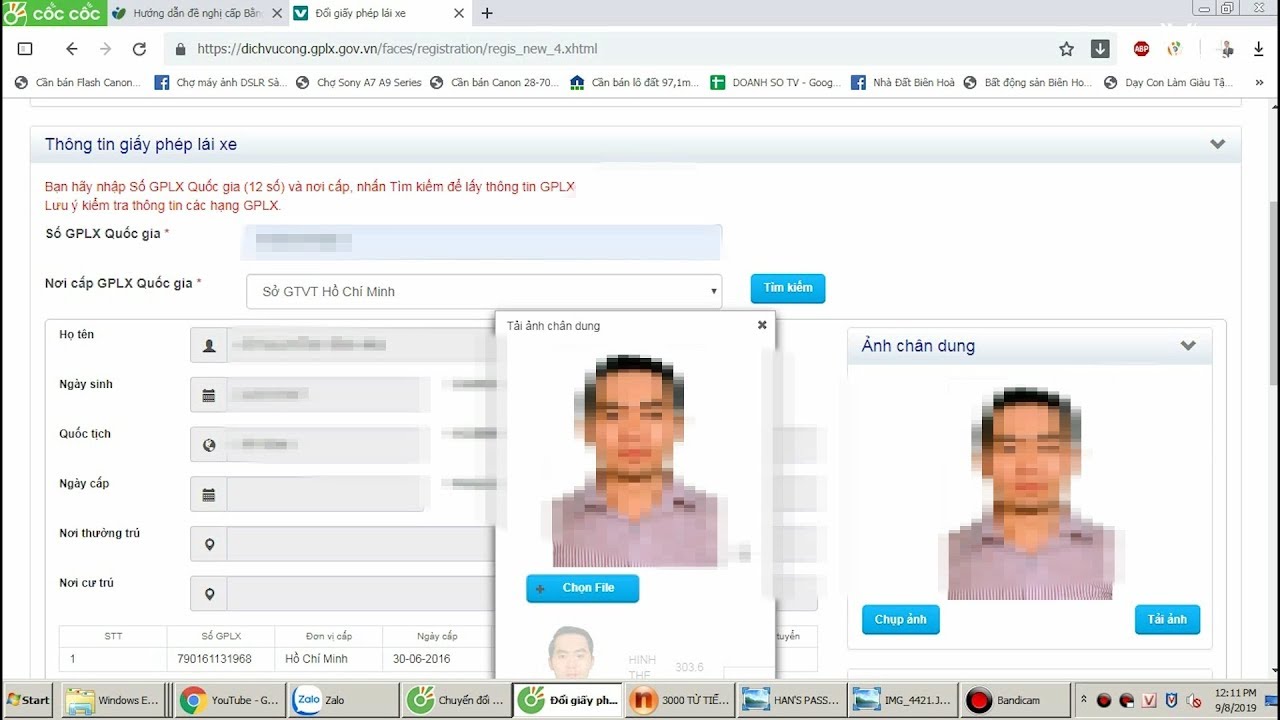Screen dimensions: 1280x720
Task: Click the forward navigation arrow
Action: pos(105,49)
